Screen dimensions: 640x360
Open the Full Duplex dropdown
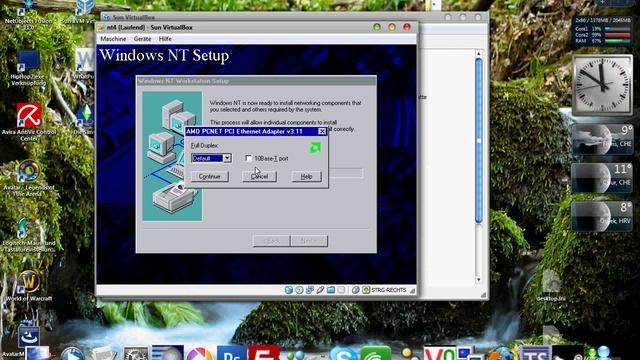pyautogui.click(x=227, y=158)
